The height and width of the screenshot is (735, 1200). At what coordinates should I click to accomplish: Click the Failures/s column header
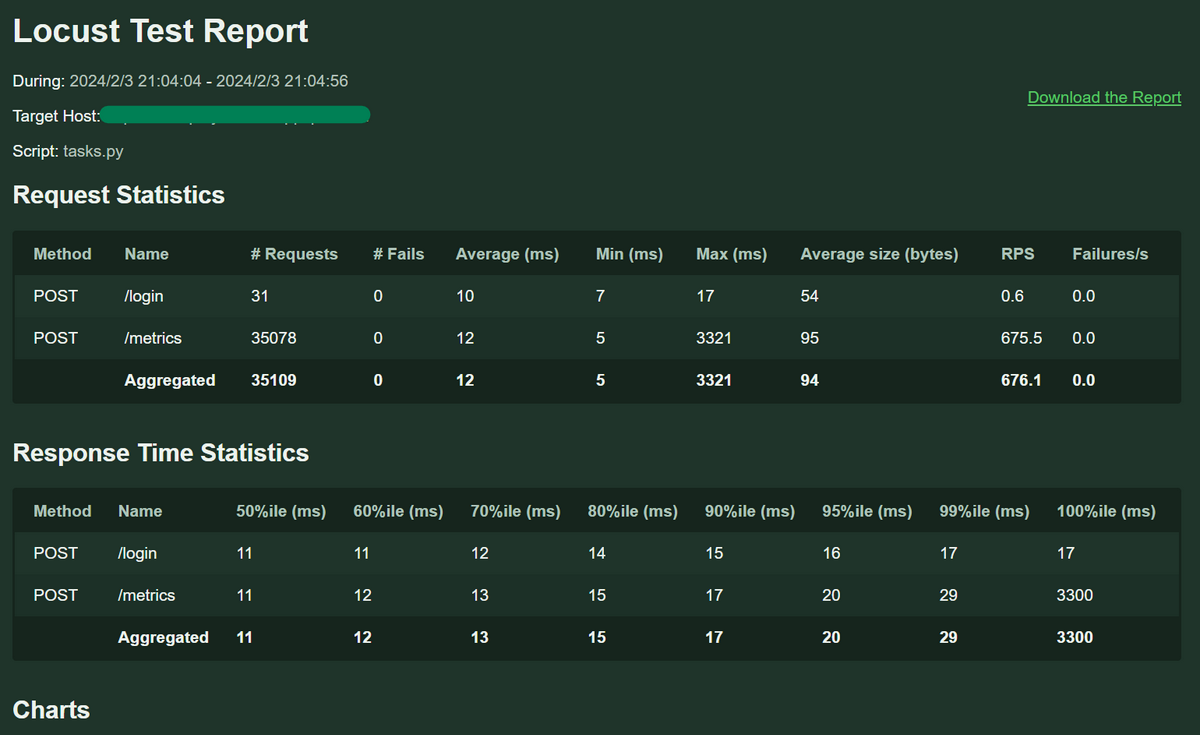[x=1110, y=254]
